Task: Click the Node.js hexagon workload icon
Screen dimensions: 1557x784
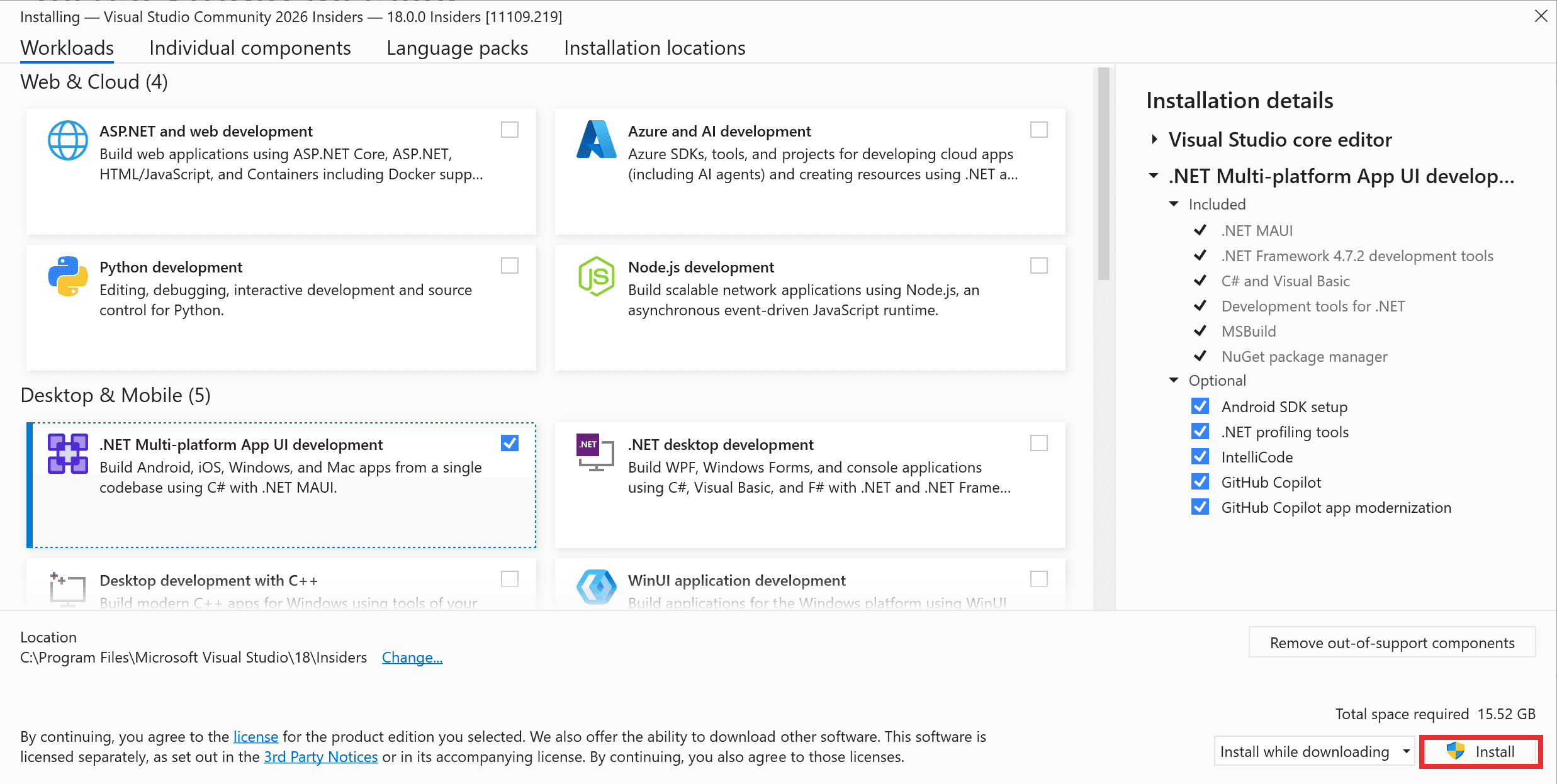Action: coord(596,276)
